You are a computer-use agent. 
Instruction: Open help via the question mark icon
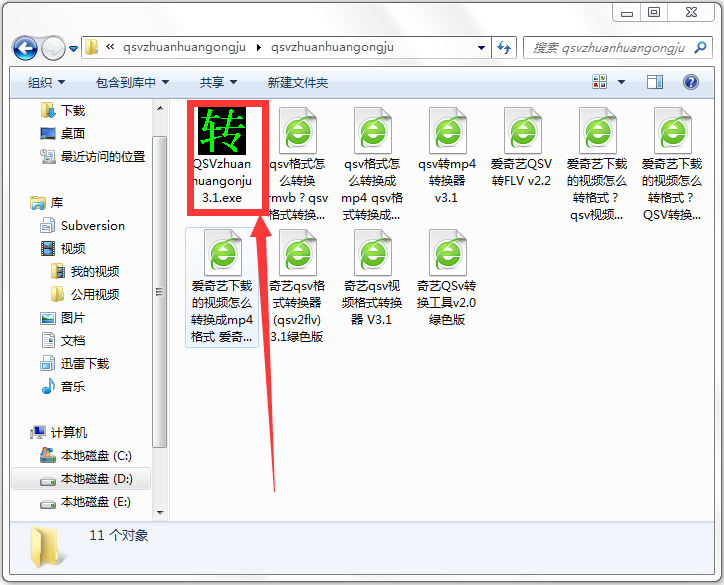tap(691, 82)
